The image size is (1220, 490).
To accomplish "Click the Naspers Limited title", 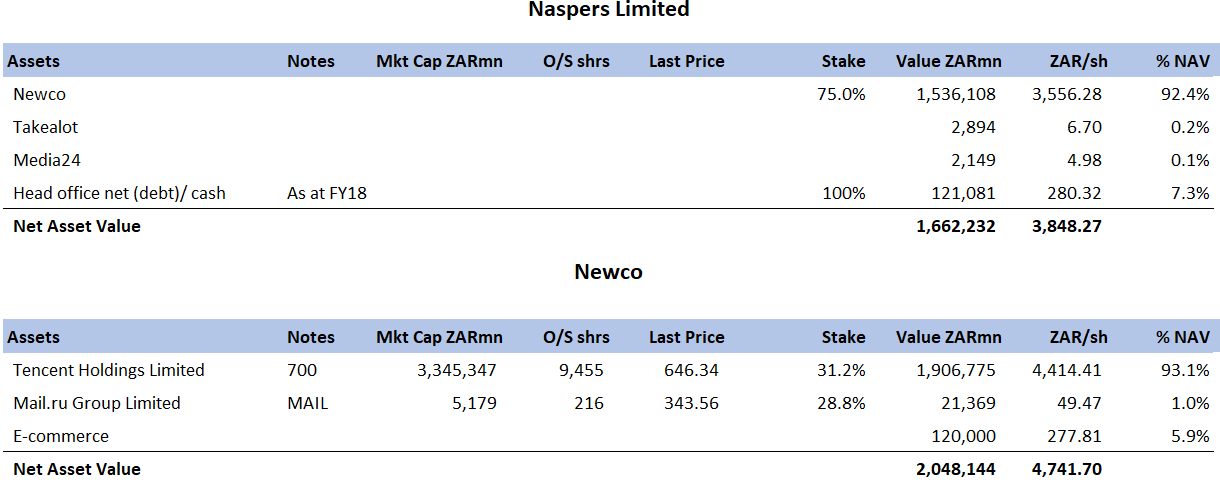I will [x=608, y=10].
